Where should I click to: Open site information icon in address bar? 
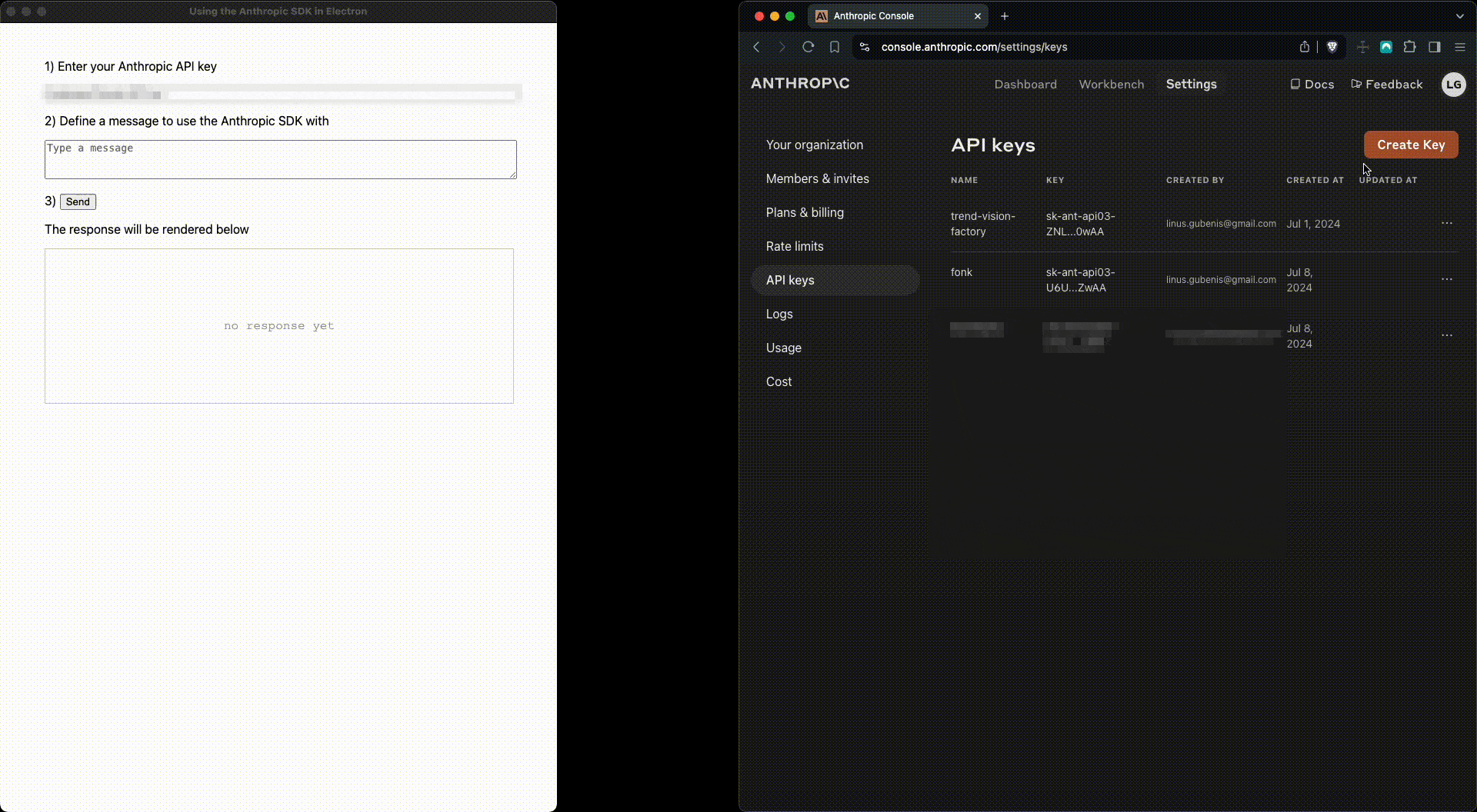click(865, 47)
